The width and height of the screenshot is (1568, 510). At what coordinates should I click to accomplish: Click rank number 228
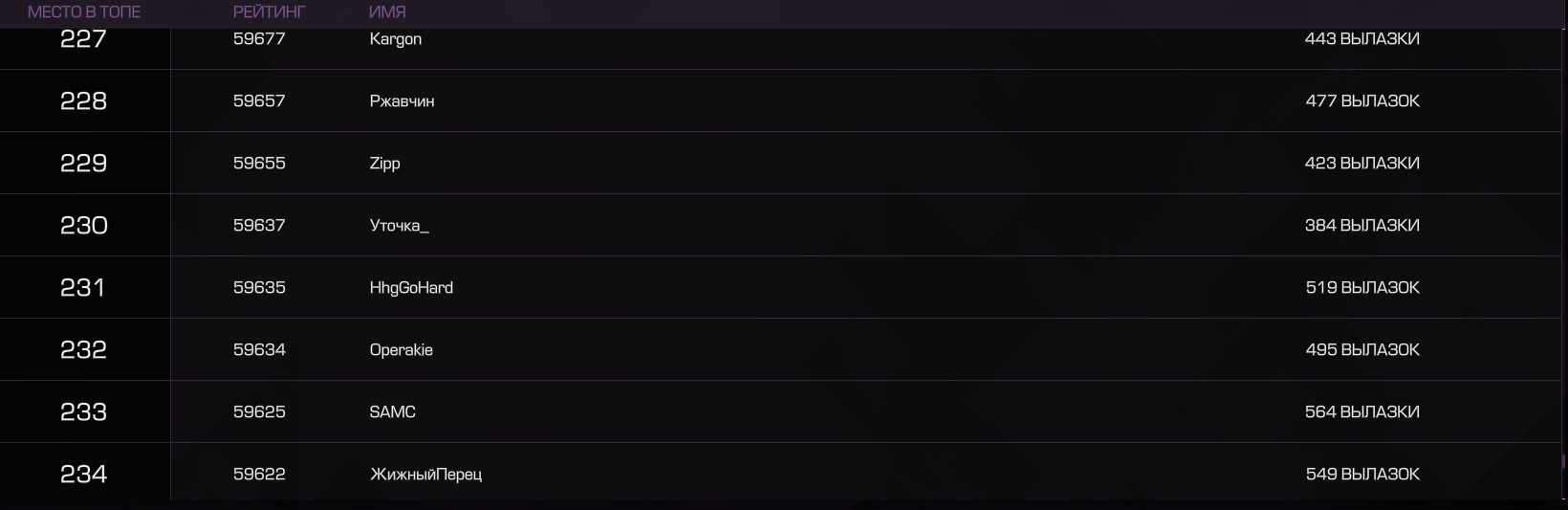pyautogui.click(x=84, y=101)
